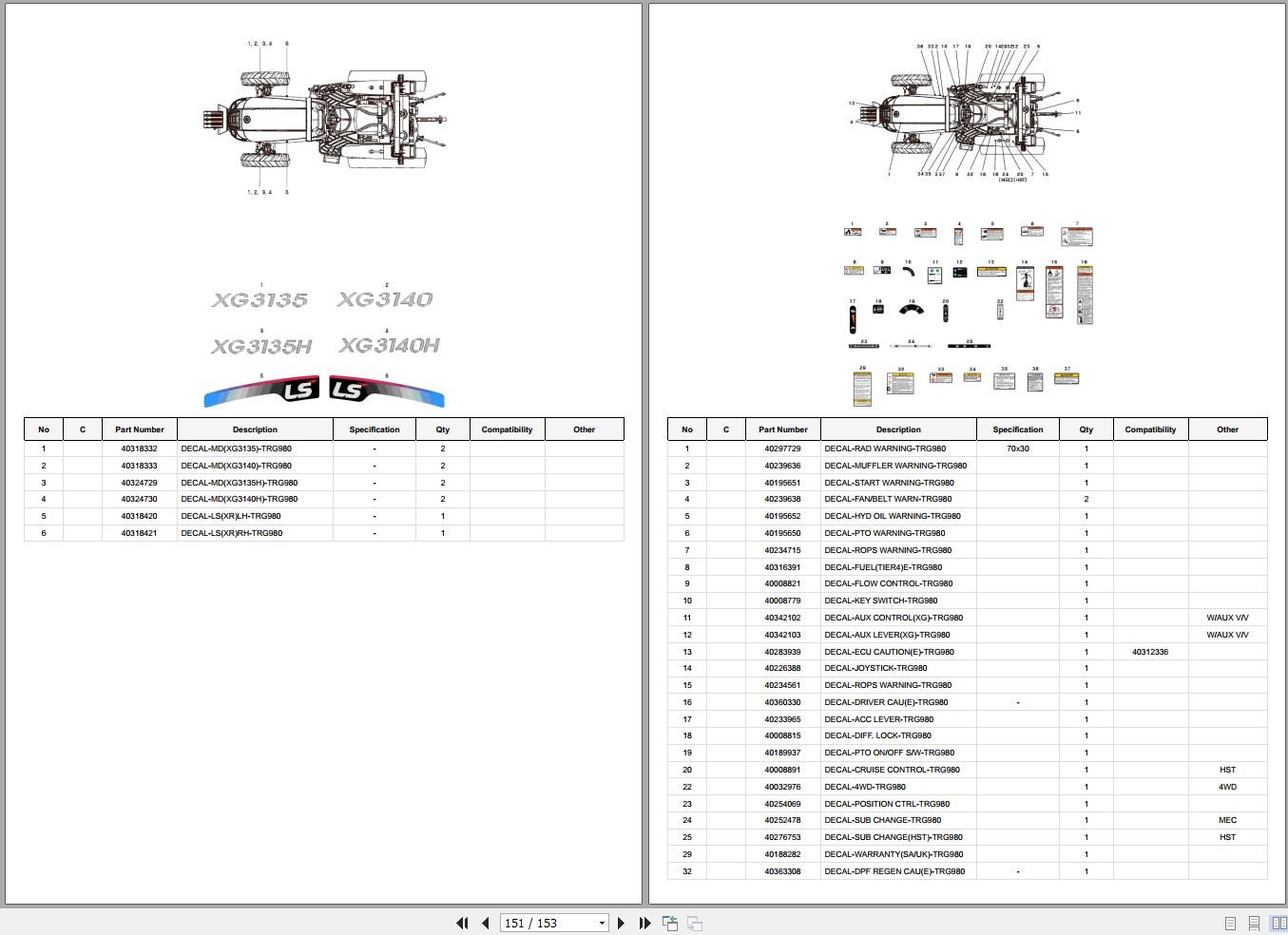Click DECAL-LS(XR)LH-TRG980 description
This screenshot has width=1288, height=935.
(x=231, y=516)
